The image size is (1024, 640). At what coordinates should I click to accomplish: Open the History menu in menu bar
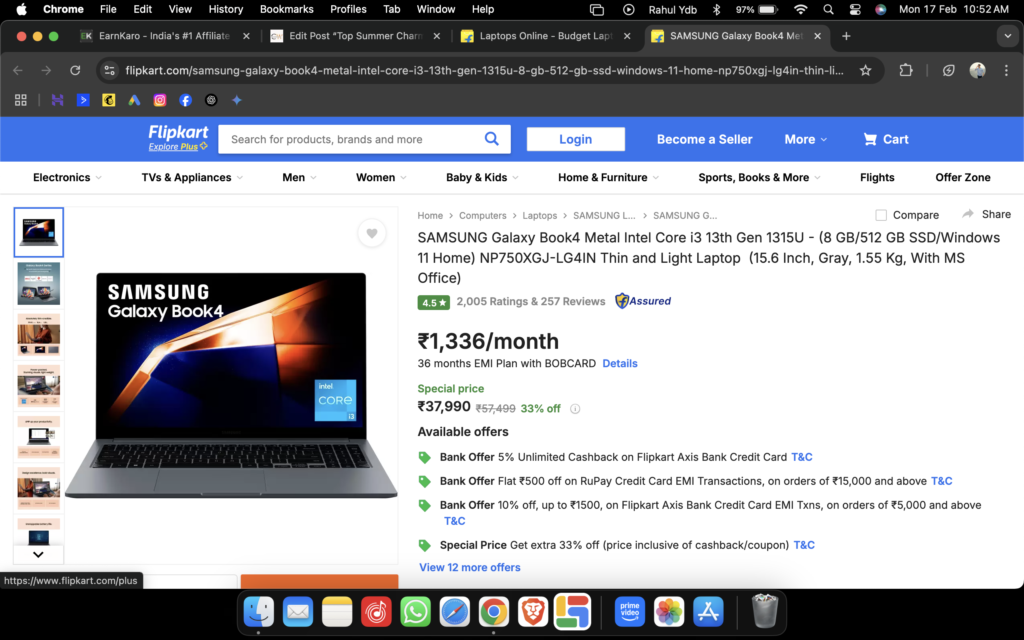(x=225, y=9)
